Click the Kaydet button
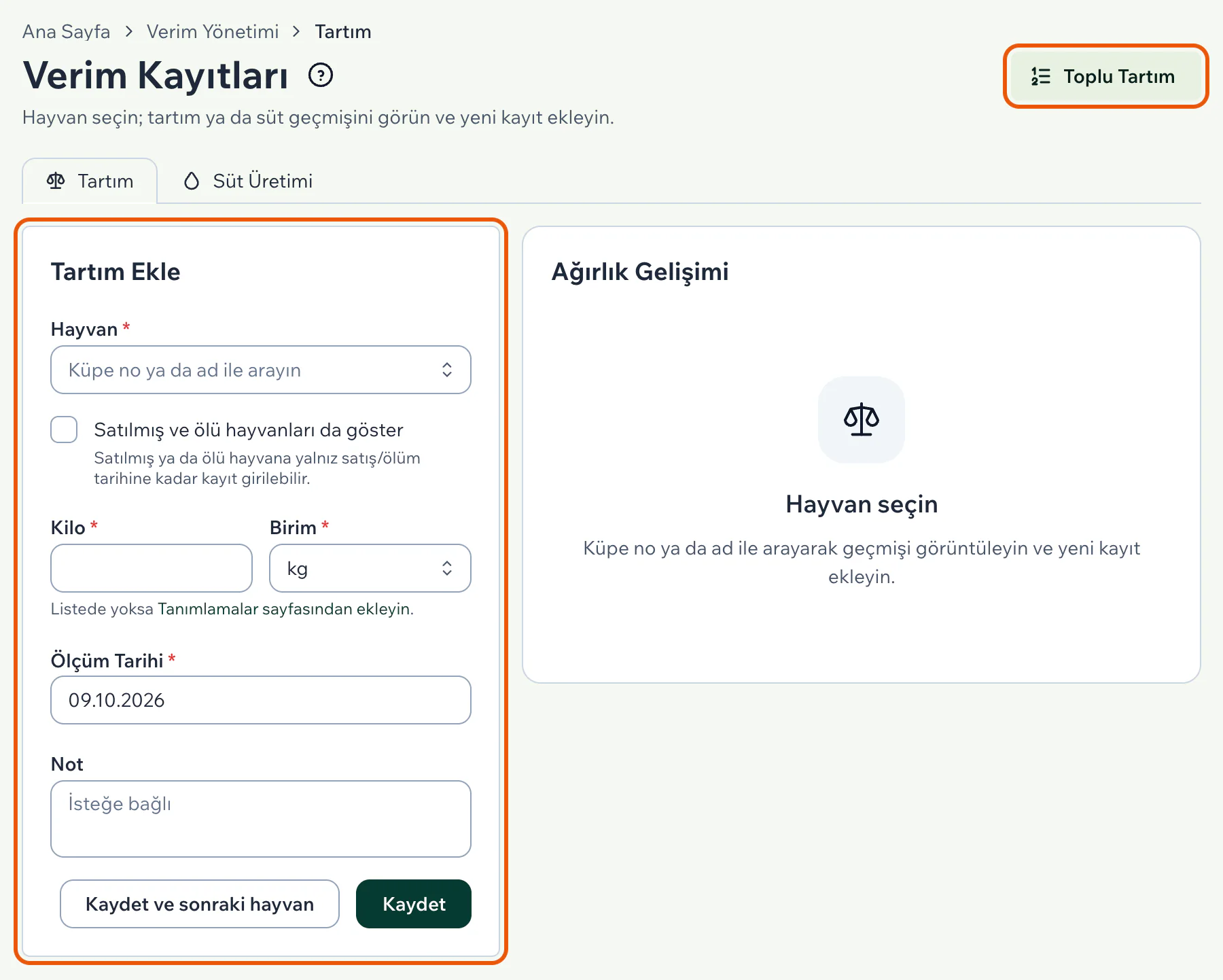The image size is (1223, 980). [x=414, y=904]
